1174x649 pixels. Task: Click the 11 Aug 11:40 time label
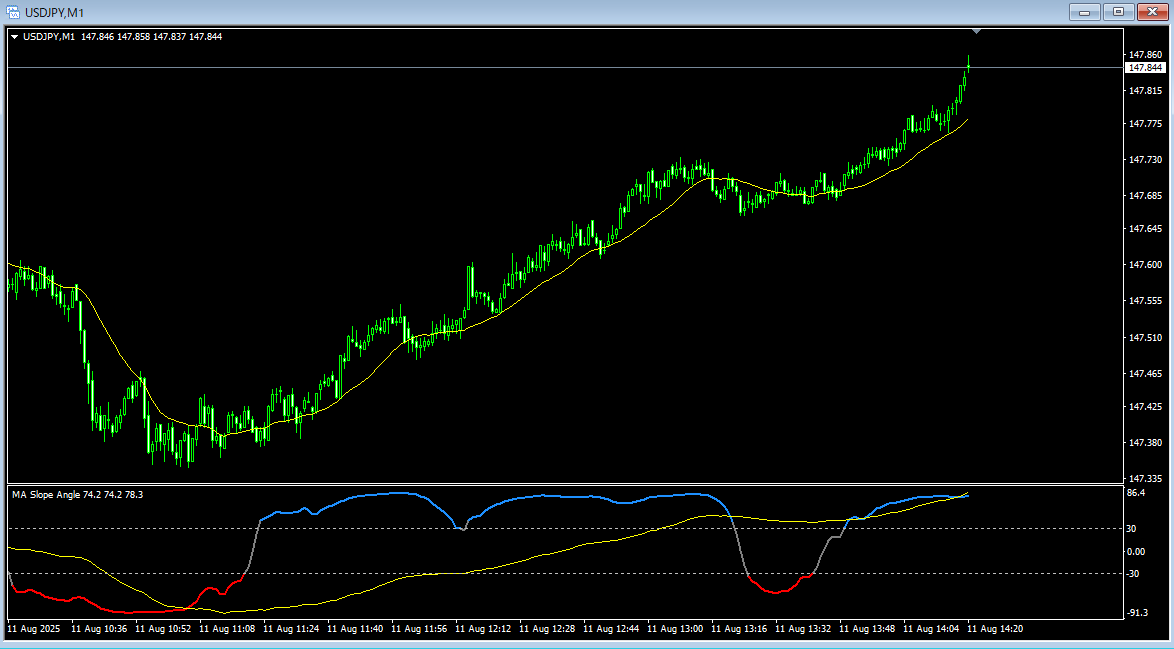pos(356,630)
